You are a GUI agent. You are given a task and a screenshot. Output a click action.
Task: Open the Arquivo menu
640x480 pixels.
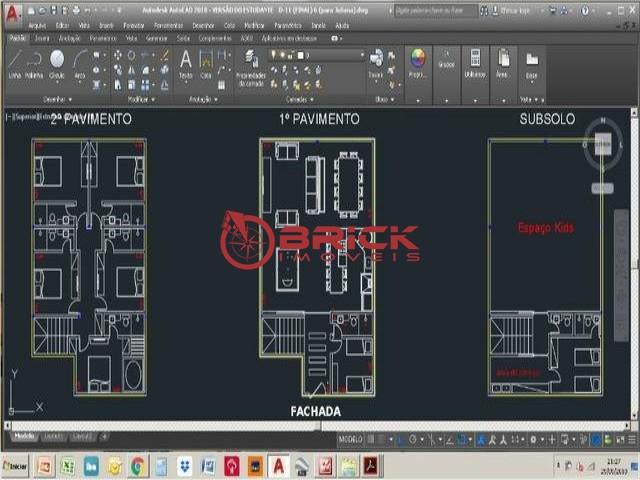pos(37,25)
